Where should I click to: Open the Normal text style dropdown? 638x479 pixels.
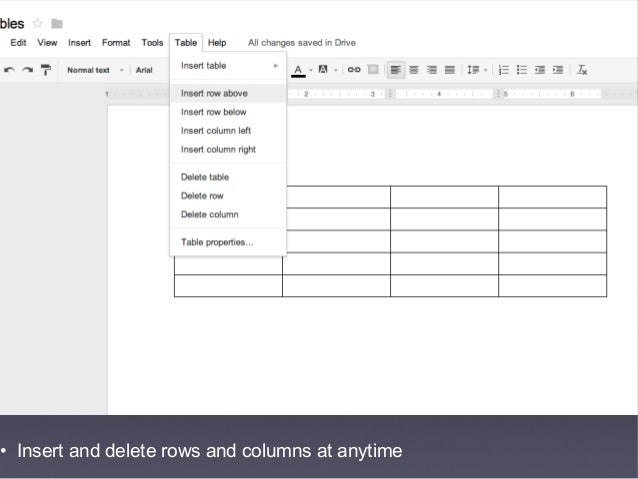(94, 70)
